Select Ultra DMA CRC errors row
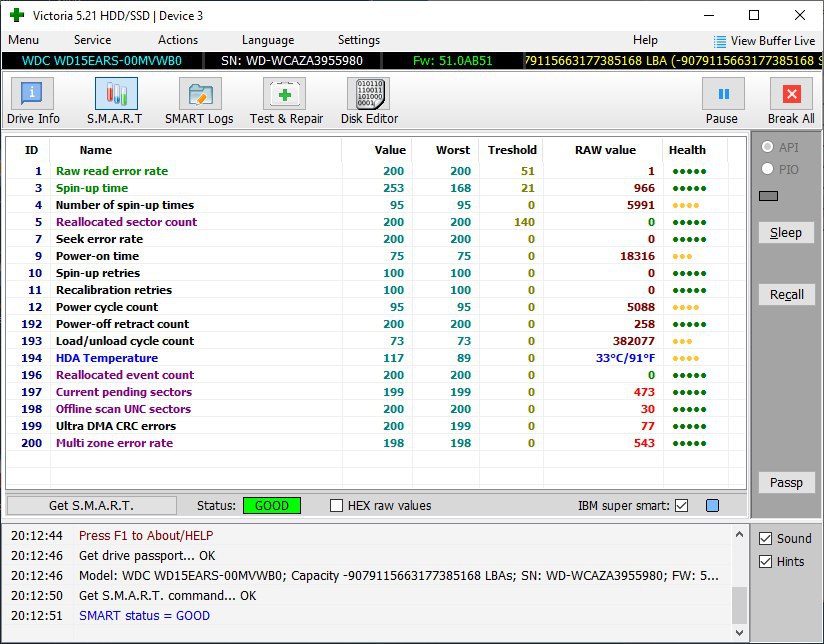824x644 pixels. tap(376, 426)
